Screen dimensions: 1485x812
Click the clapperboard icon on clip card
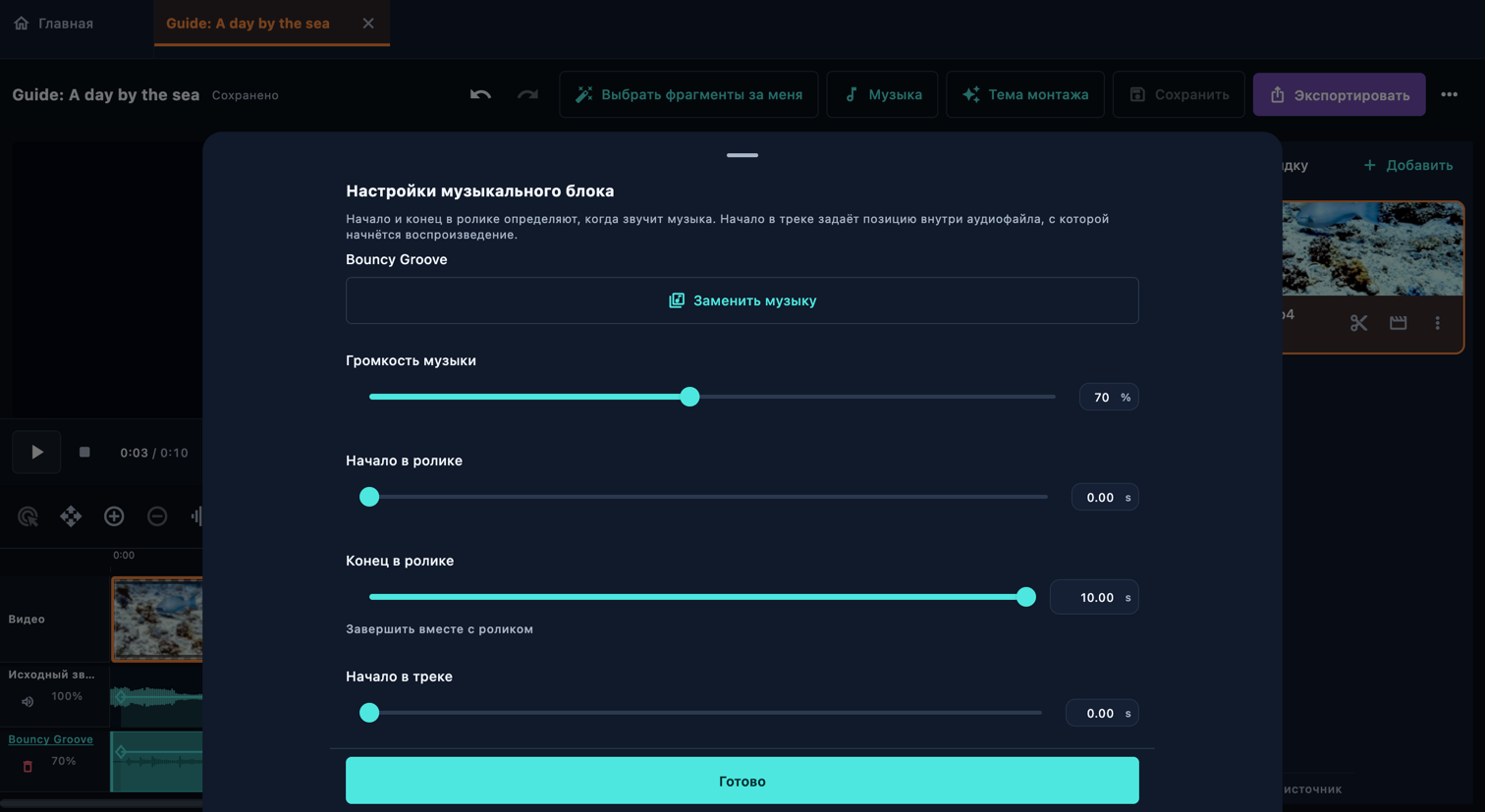[x=1399, y=323]
